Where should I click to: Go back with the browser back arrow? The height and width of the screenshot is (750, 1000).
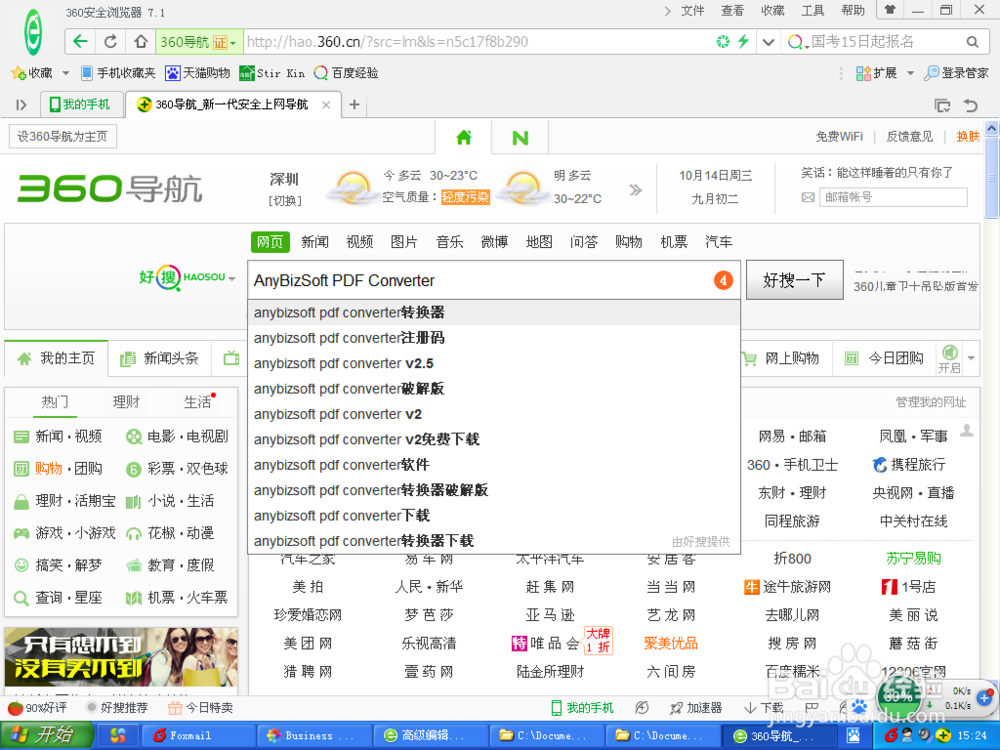point(80,42)
